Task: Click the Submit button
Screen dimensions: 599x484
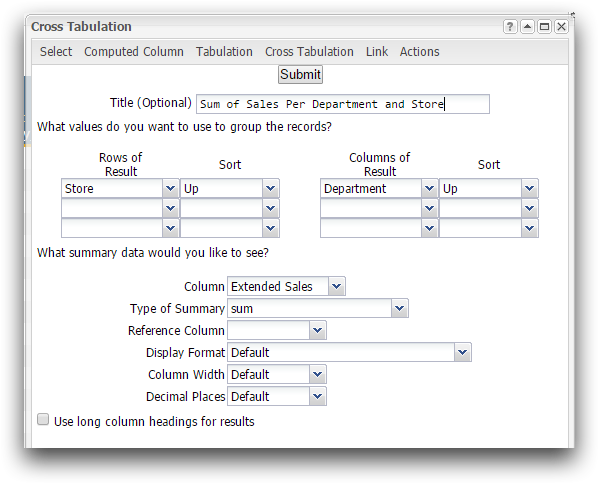Action: [x=300, y=74]
